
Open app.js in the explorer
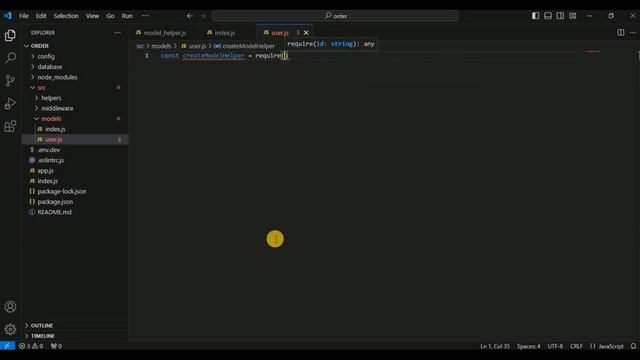click(45, 171)
